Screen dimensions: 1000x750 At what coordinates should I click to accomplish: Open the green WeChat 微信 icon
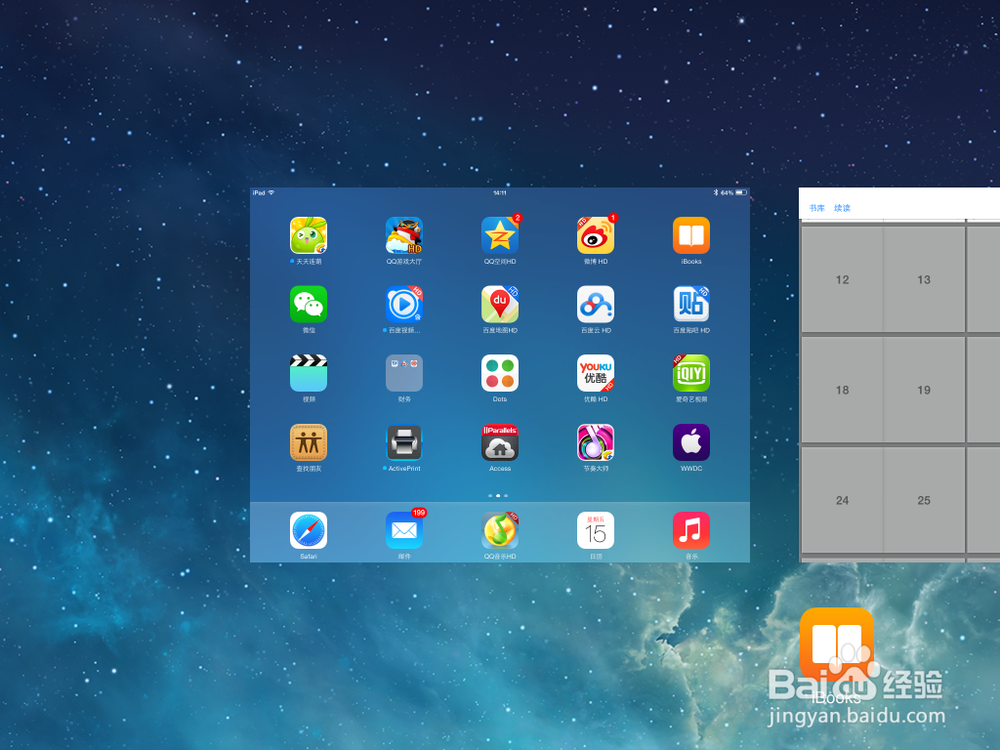[309, 304]
